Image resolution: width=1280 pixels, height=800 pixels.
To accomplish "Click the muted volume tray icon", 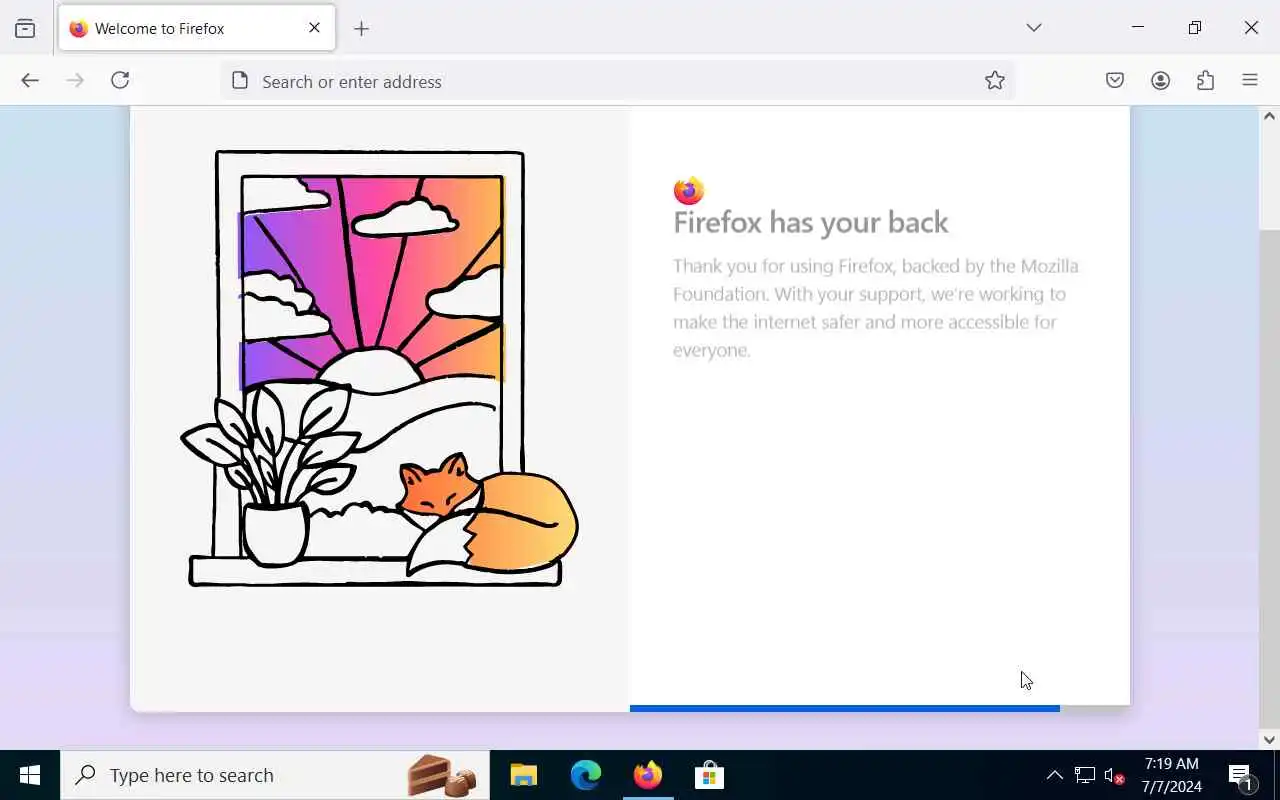I will tap(1114, 776).
